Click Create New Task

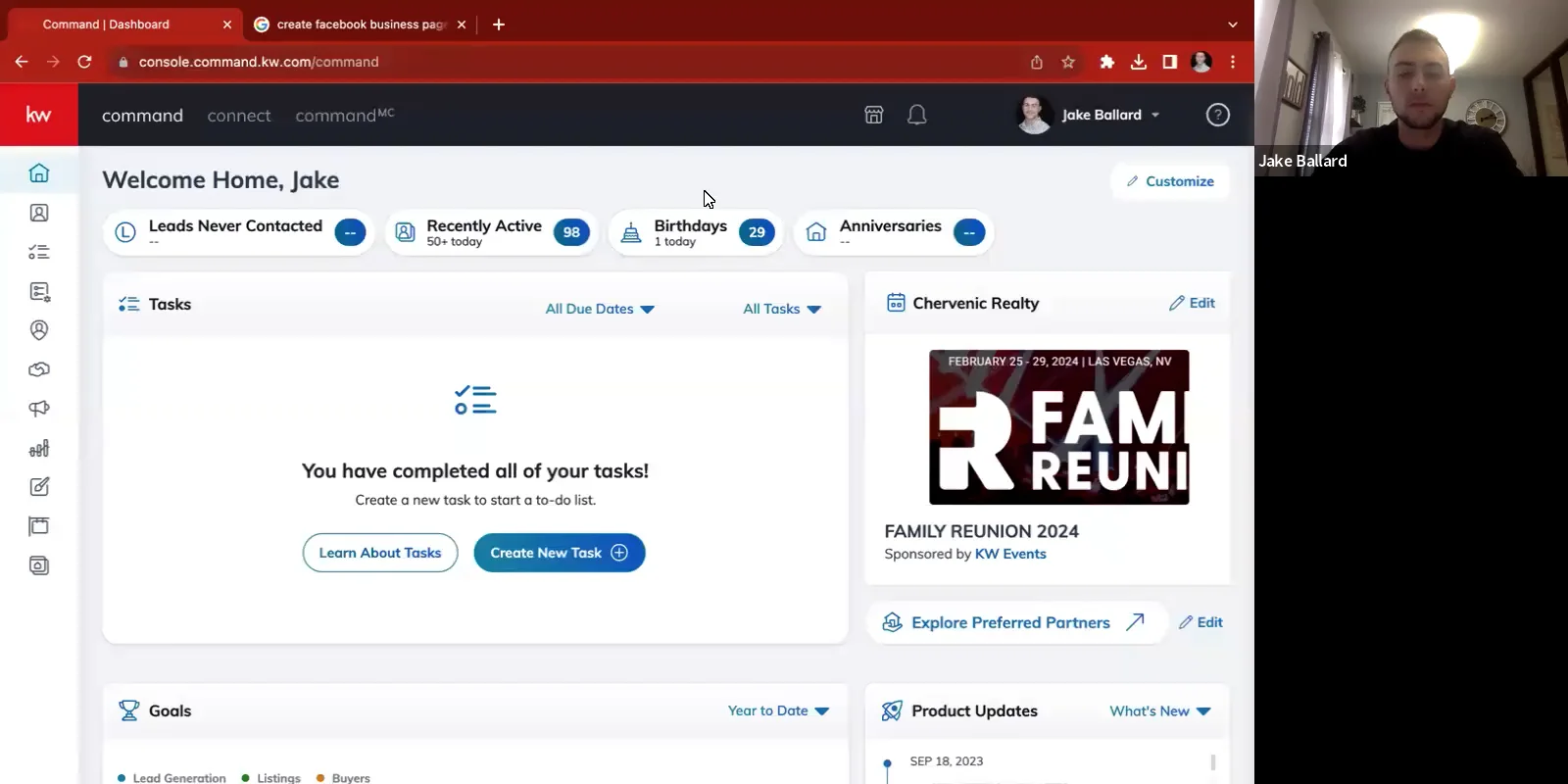tap(560, 553)
